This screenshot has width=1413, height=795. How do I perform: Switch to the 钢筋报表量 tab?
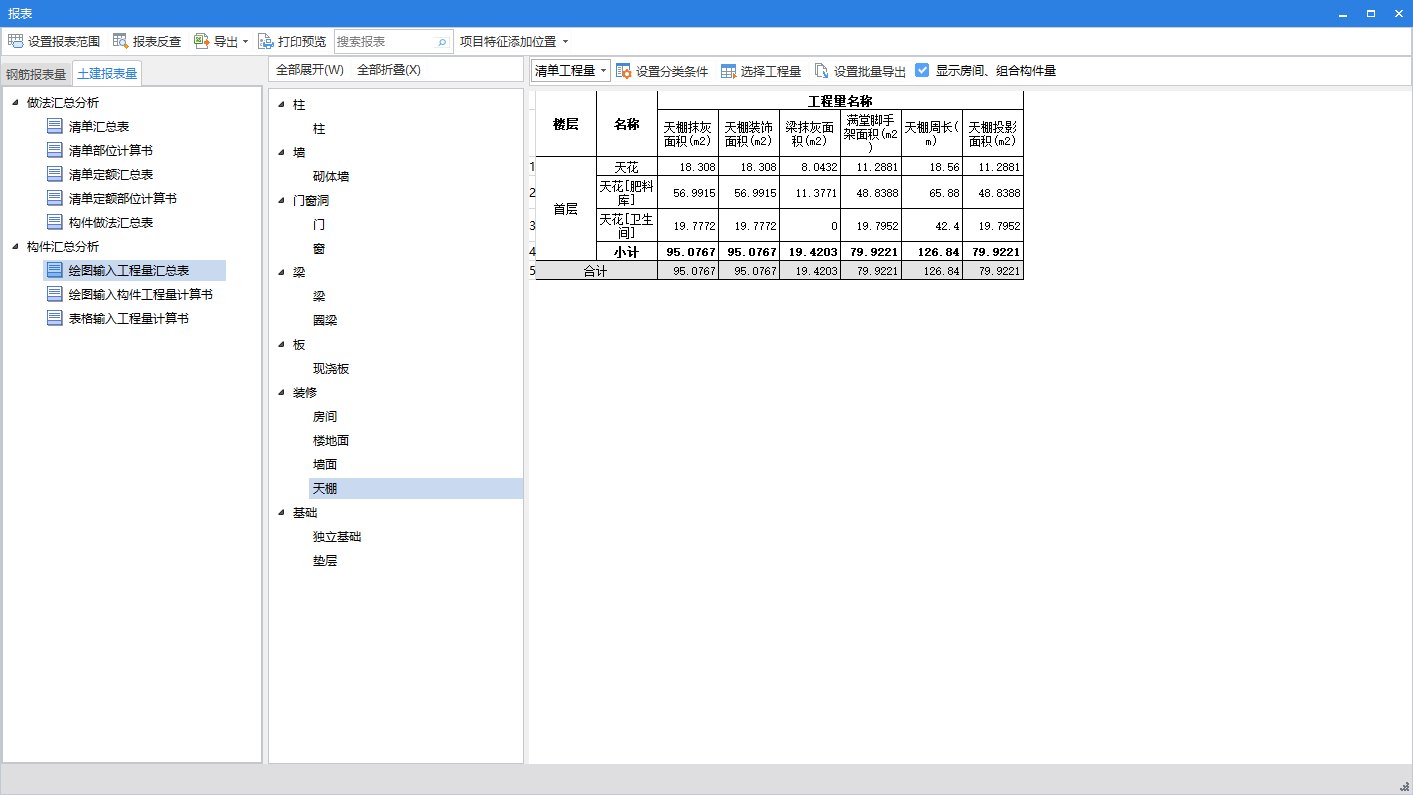(36, 74)
